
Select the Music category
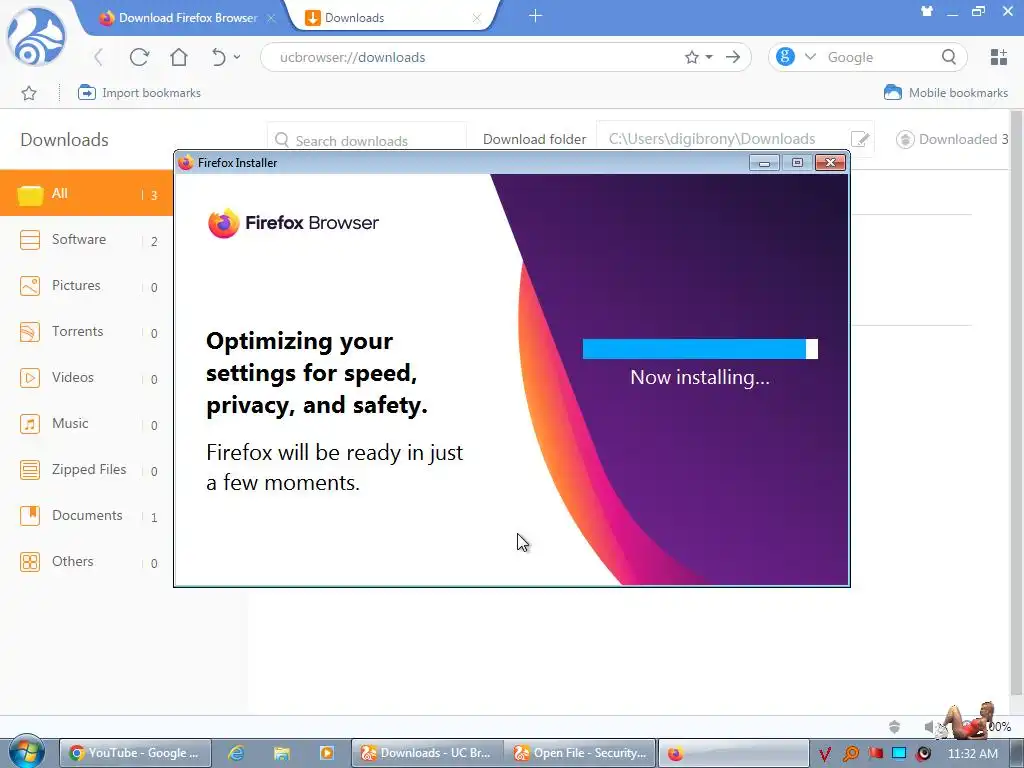click(86, 423)
